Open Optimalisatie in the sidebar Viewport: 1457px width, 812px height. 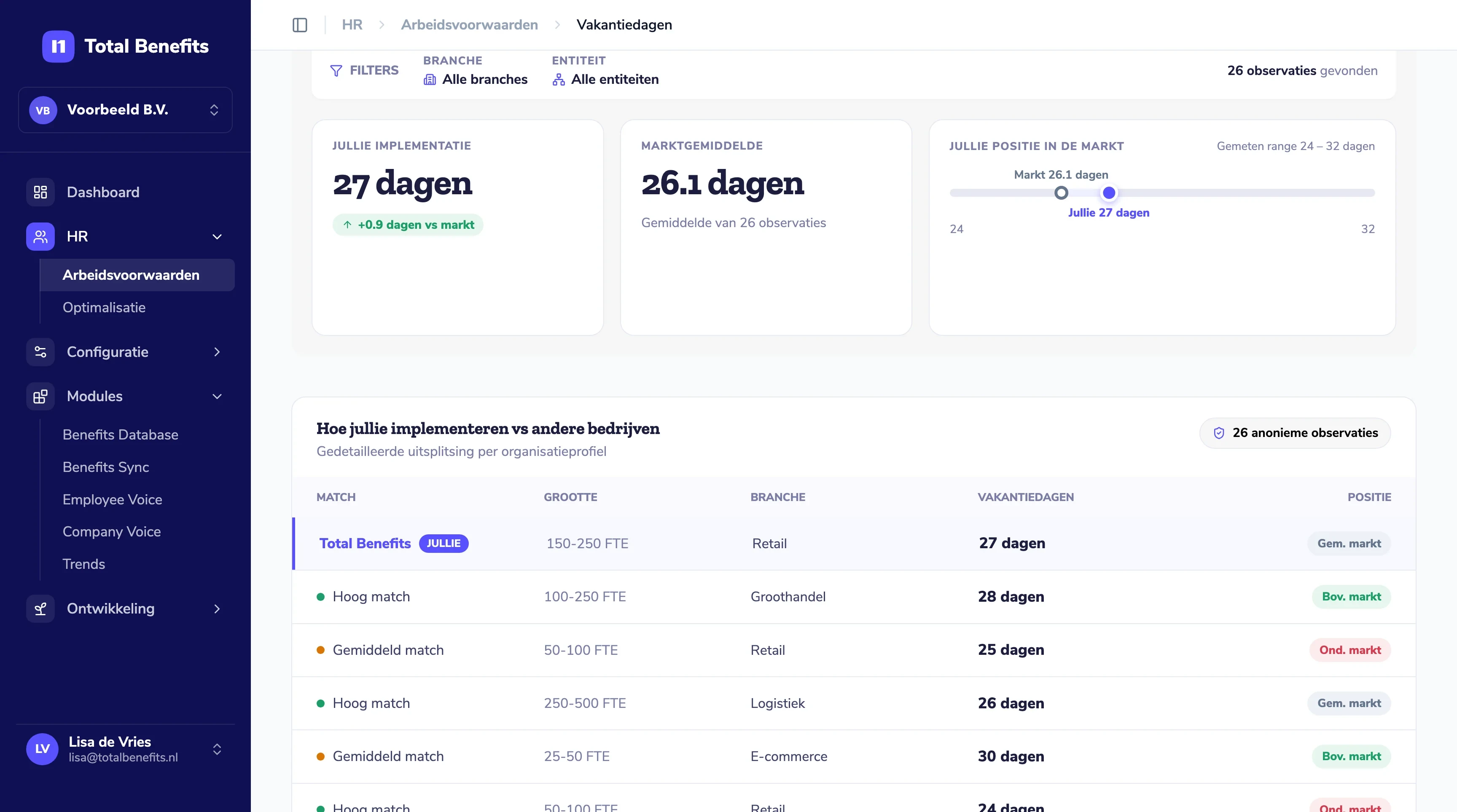tap(104, 308)
